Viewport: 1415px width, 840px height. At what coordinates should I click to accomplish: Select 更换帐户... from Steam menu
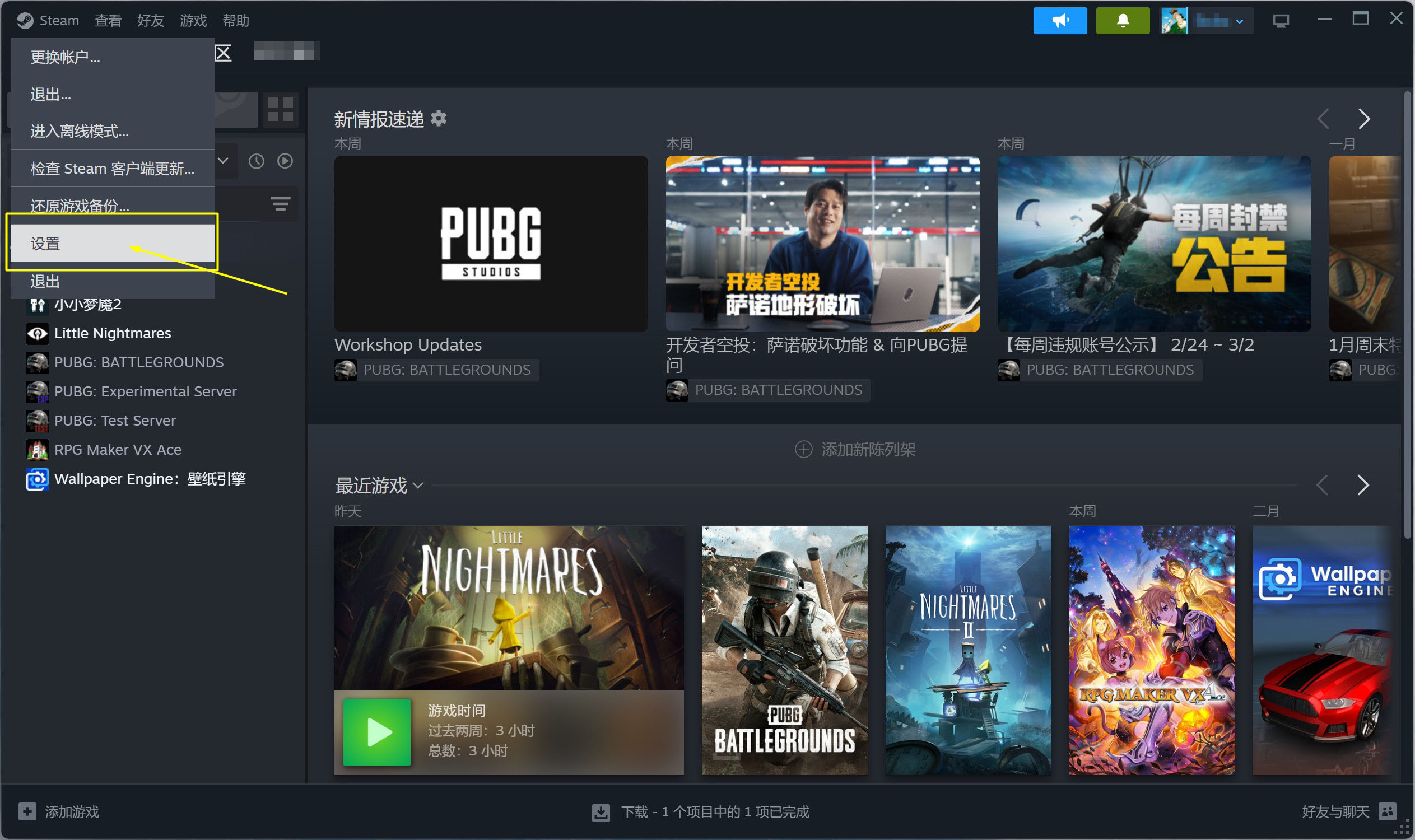(113, 57)
